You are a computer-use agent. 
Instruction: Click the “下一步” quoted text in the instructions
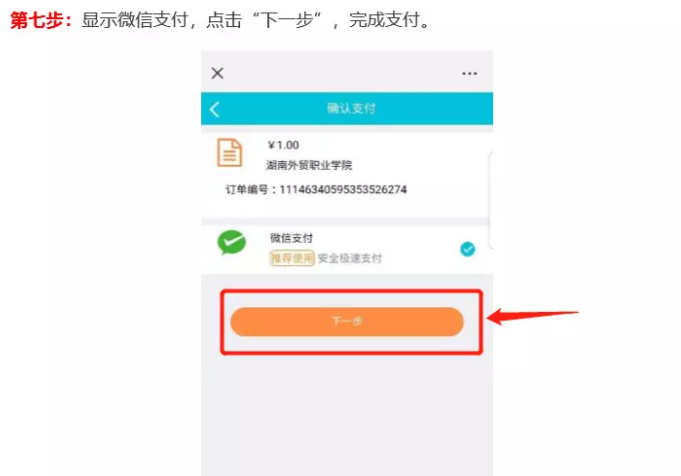coord(287,20)
